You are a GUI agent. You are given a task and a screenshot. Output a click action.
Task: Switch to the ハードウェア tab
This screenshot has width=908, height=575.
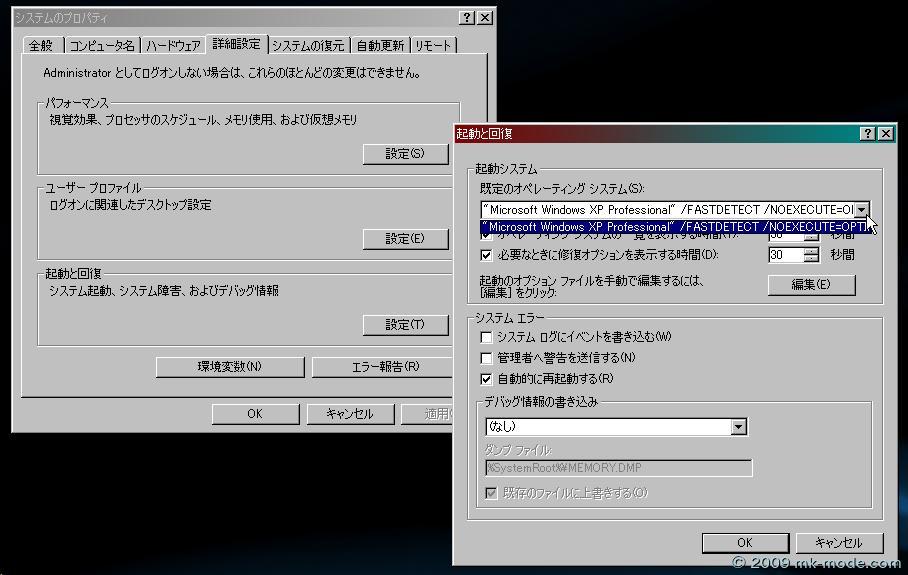[x=173, y=45]
